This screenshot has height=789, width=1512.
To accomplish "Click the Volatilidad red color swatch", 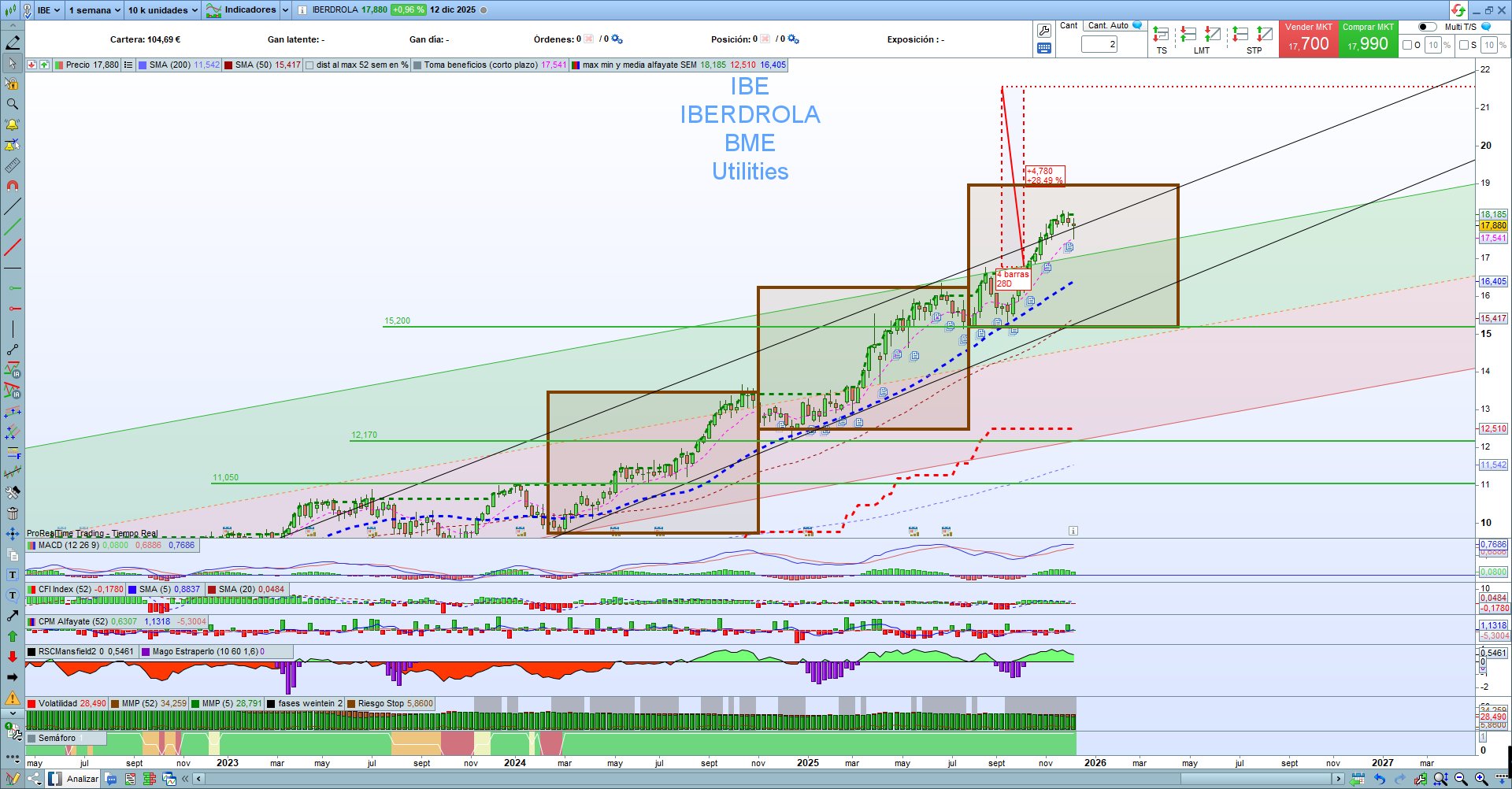I will tap(31, 704).
